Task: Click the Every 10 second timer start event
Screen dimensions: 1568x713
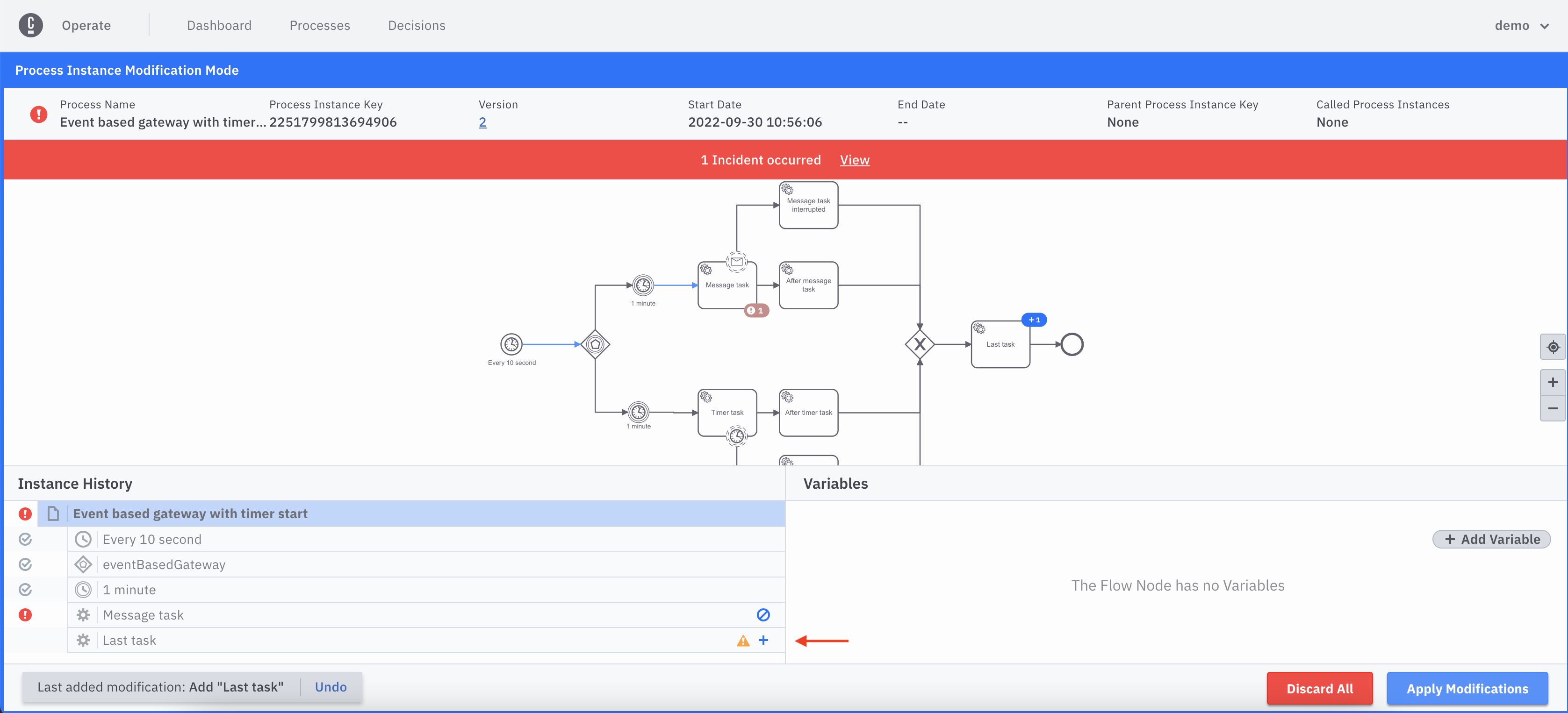Action: click(511, 344)
